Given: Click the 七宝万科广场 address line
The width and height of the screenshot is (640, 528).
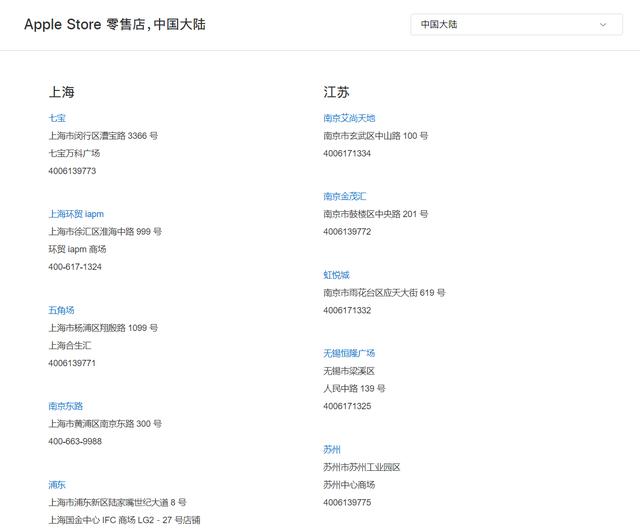Looking at the screenshot, I should pos(74,153).
